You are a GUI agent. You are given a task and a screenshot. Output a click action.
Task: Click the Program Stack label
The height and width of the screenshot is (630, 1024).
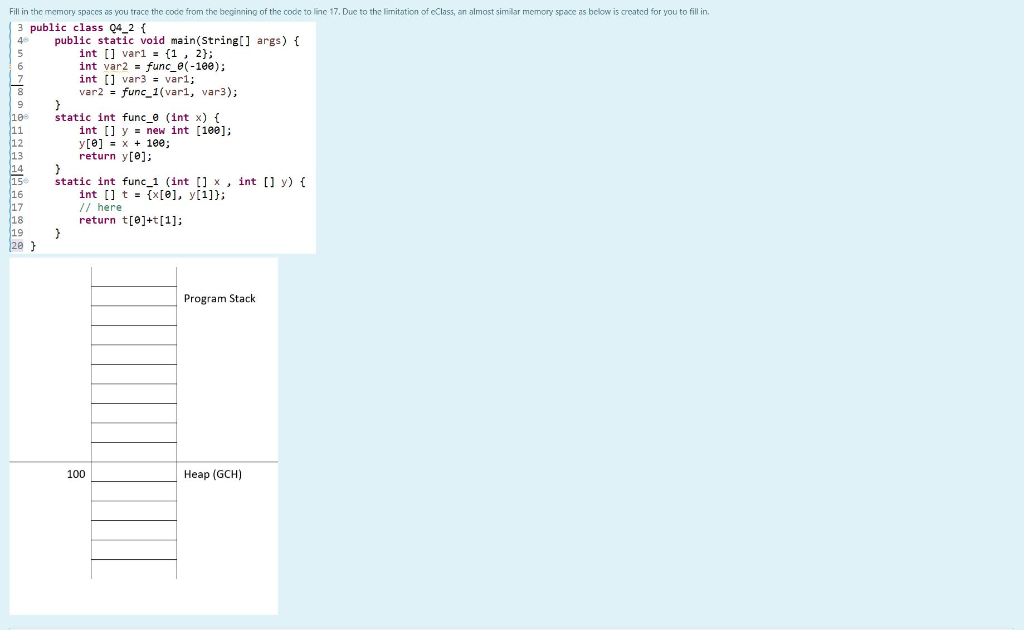pos(219,298)
